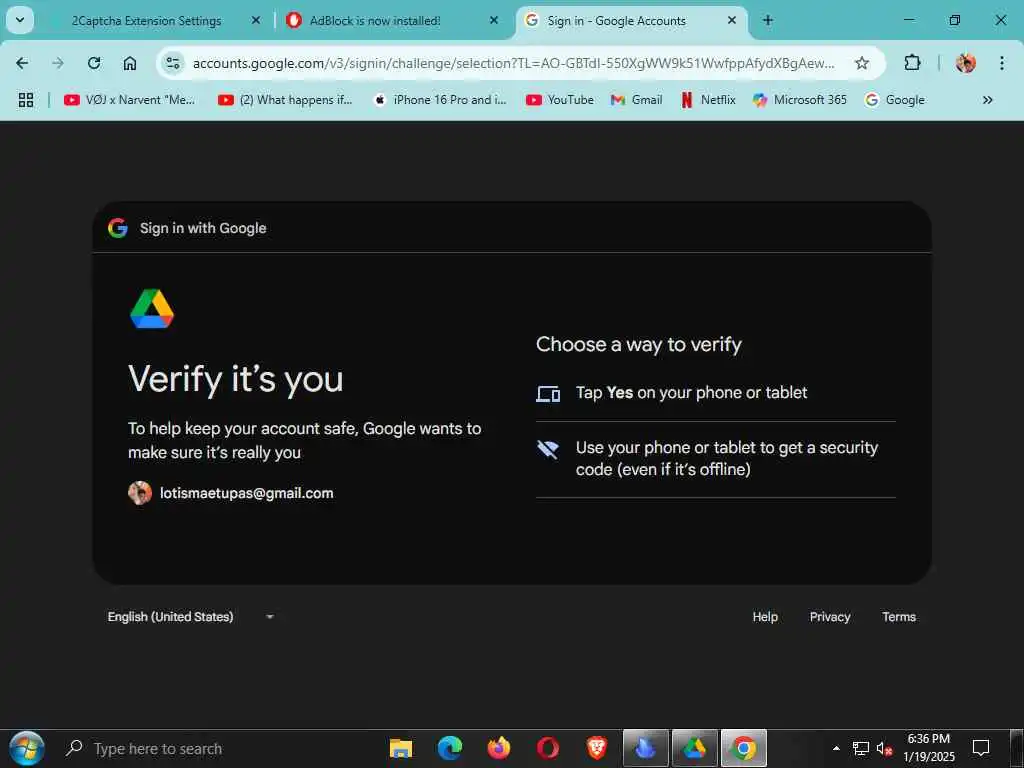Open the English (United States) language dropdown

point(191,616)
